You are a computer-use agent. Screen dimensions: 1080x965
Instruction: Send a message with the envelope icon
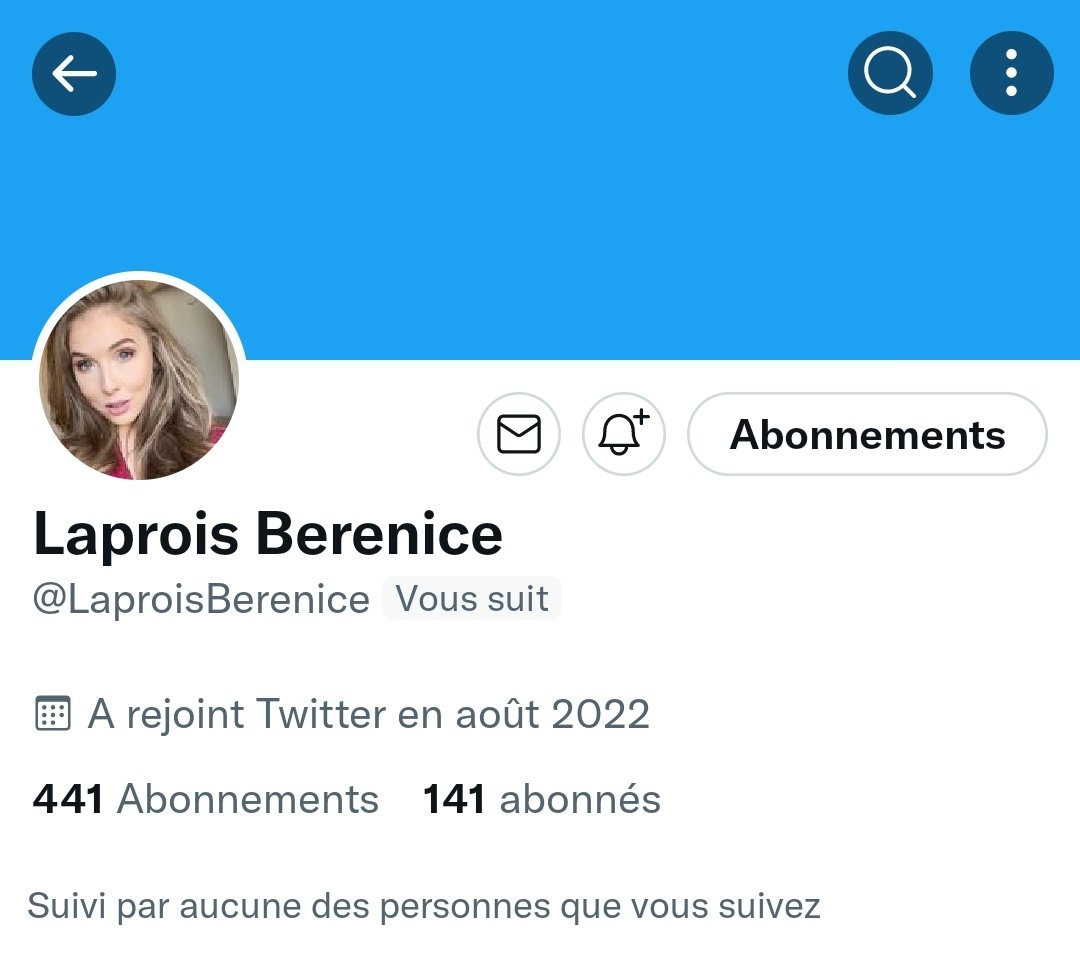pos(519,434)
